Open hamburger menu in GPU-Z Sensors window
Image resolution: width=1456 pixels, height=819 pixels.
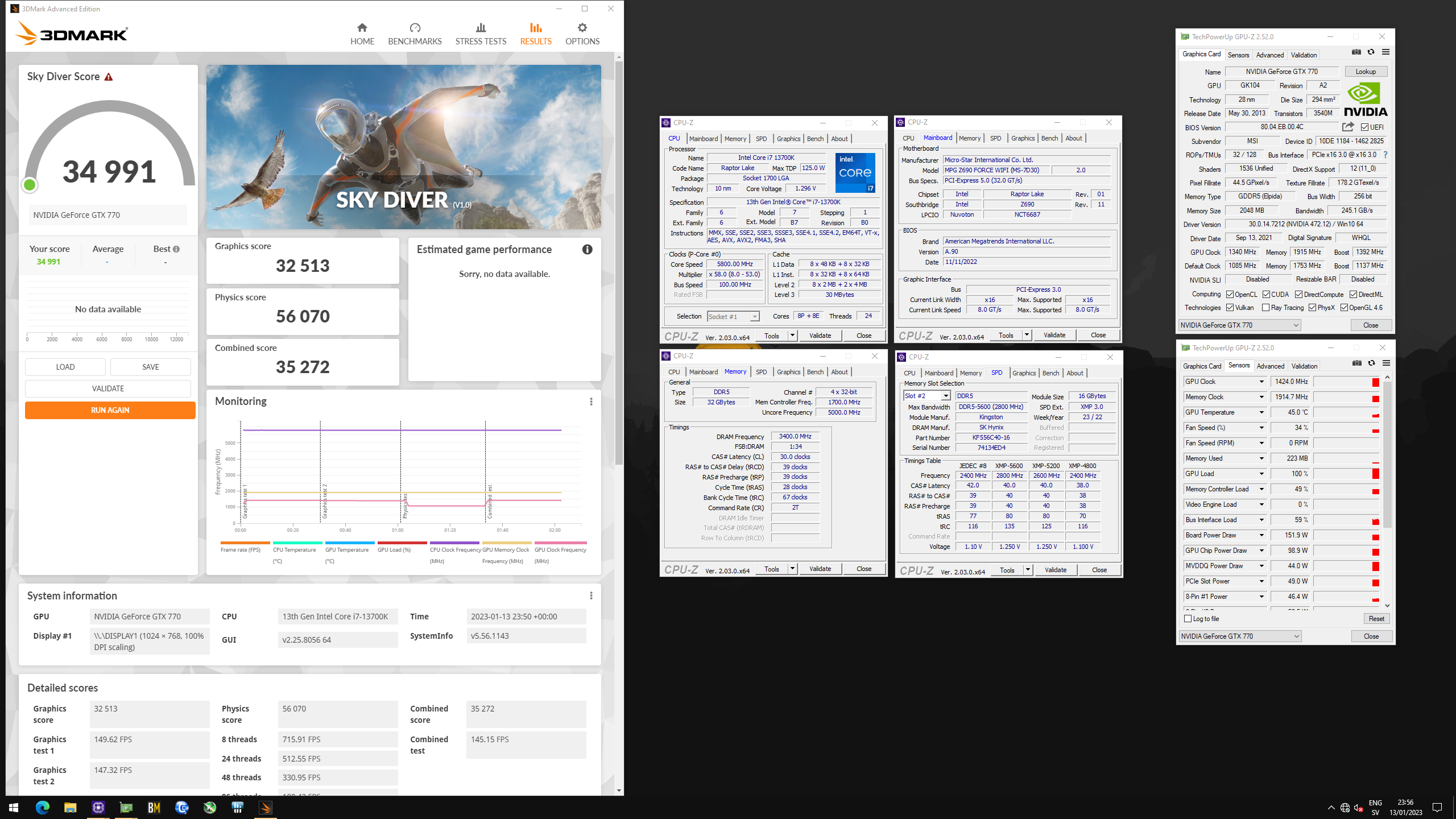tap(1386, 363)
